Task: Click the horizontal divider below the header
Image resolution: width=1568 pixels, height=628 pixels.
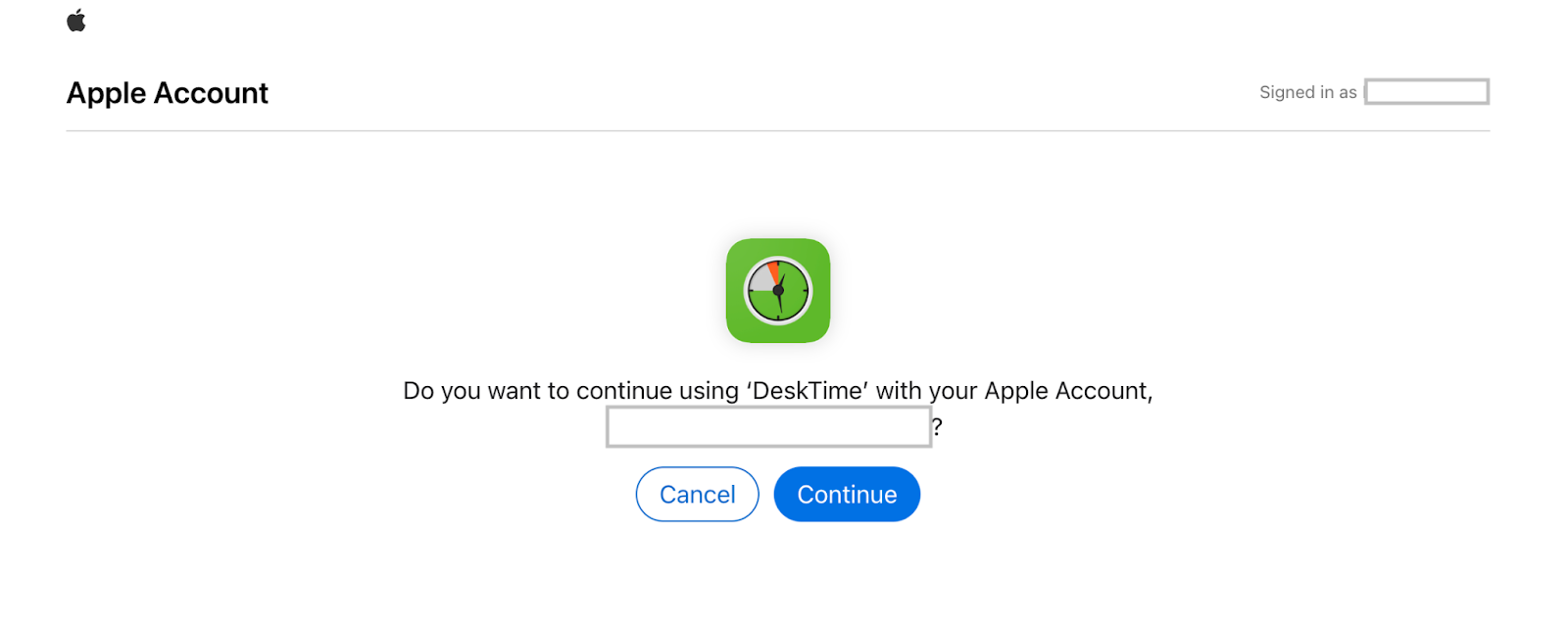Action: [x=778, y=130]
